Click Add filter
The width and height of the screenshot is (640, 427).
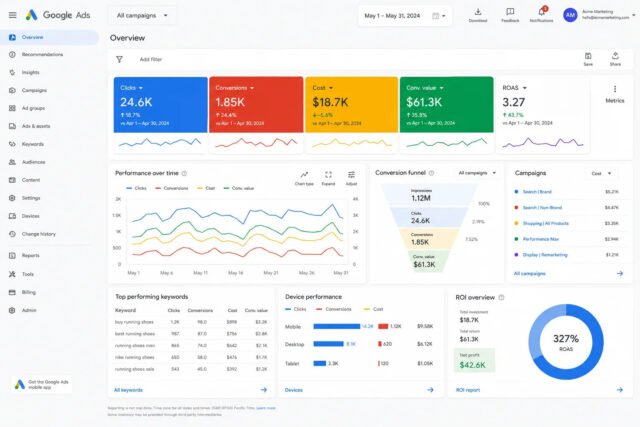[x=151, y=60]
